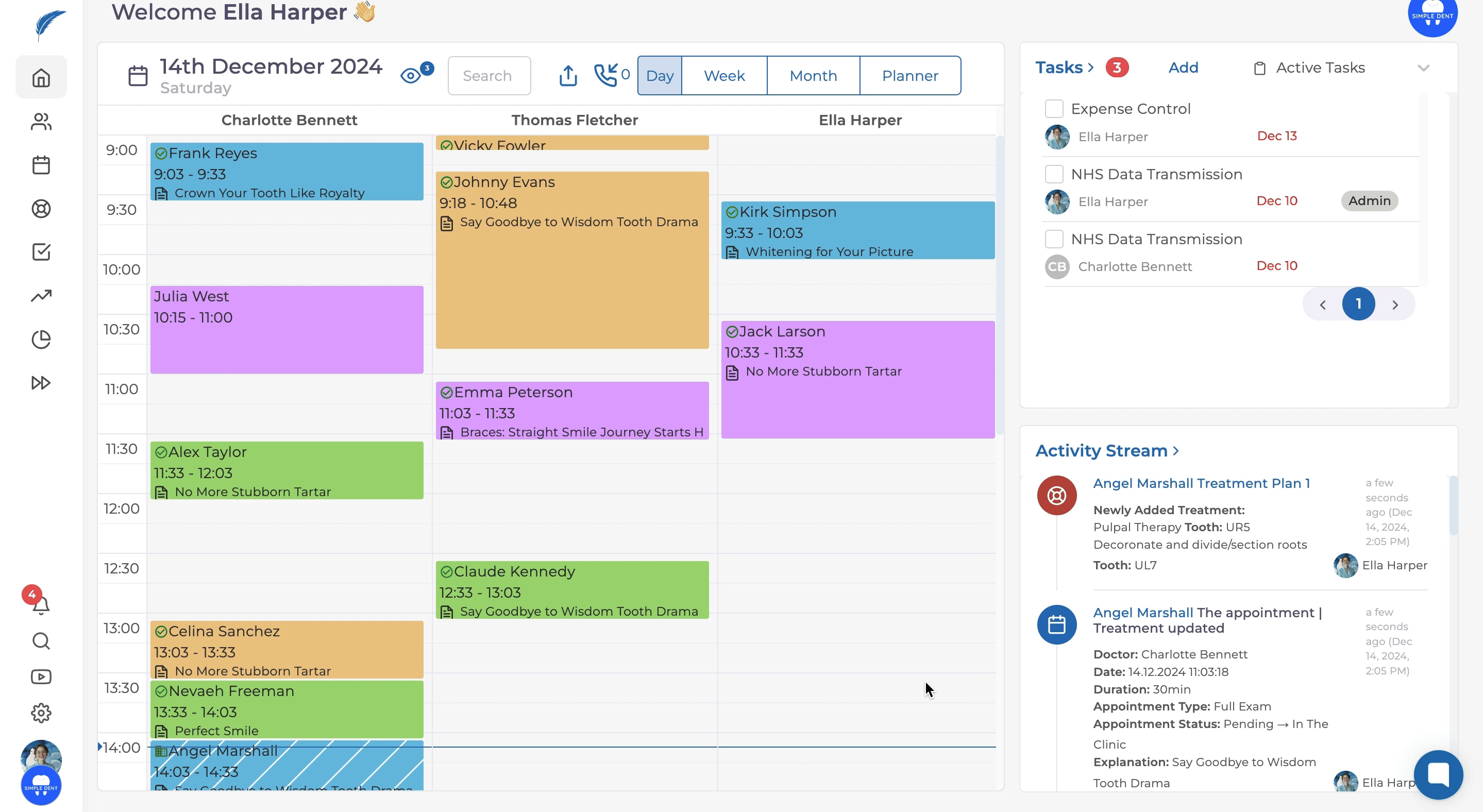The image size is (1483, 812).
Task: Go to the next tasks page arrow
Action: [1395, 304]
